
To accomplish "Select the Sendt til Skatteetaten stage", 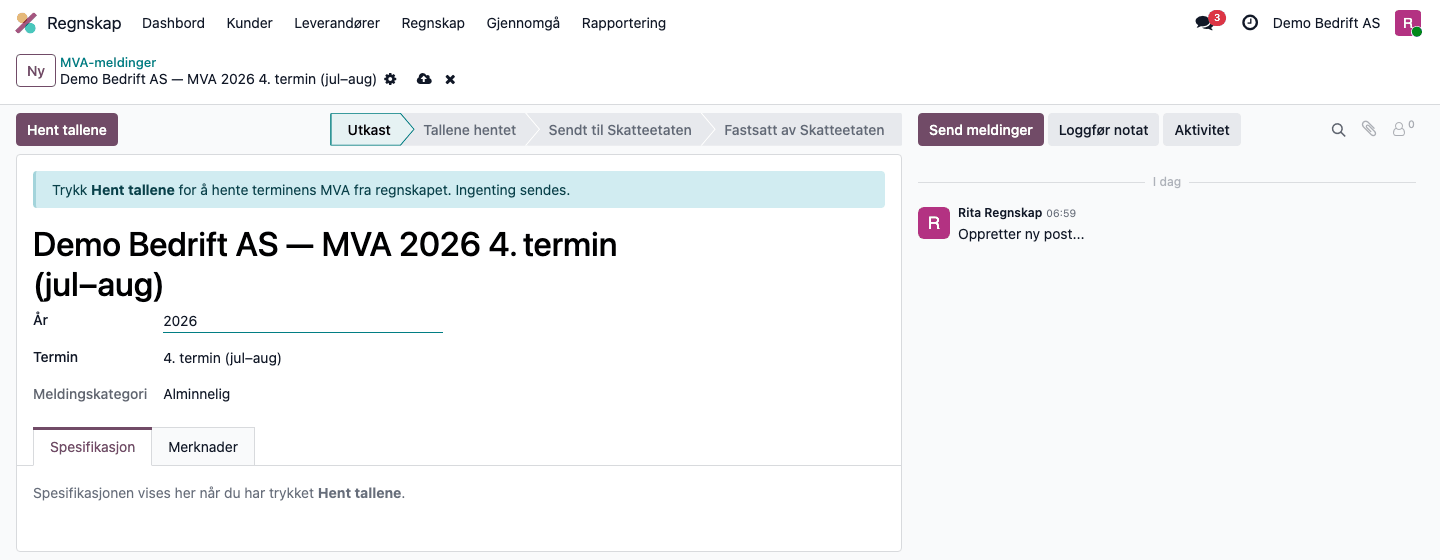I will 620,130.
